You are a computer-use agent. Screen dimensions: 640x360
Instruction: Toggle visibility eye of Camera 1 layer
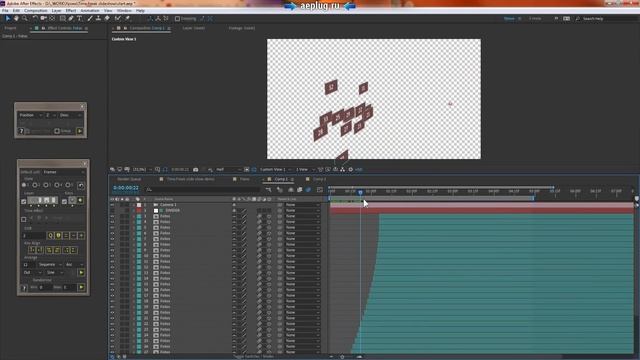pyautogui.click(x=112, y=205)
